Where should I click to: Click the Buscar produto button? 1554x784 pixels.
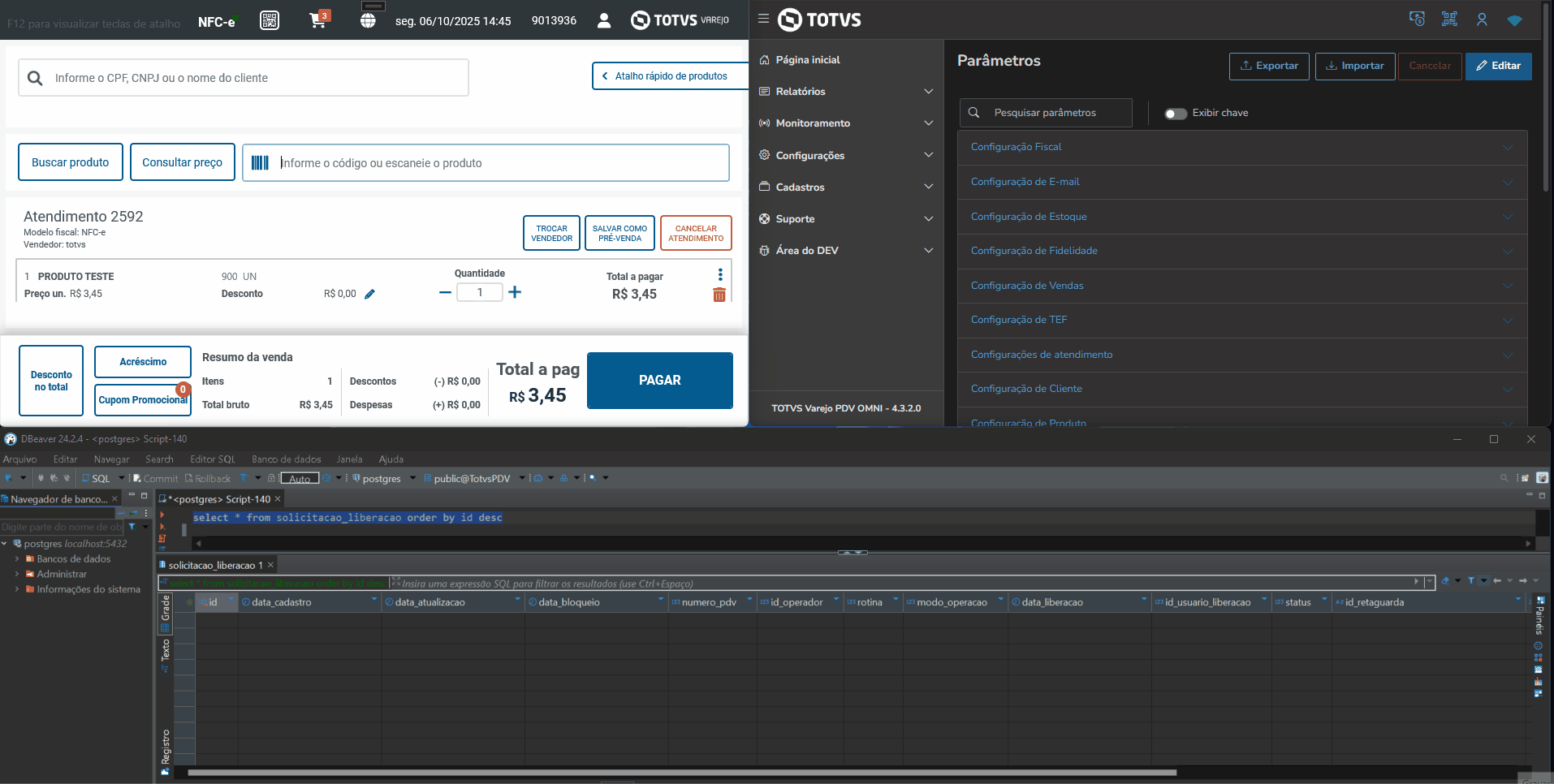pyautogui.click(x=71, y=162)
